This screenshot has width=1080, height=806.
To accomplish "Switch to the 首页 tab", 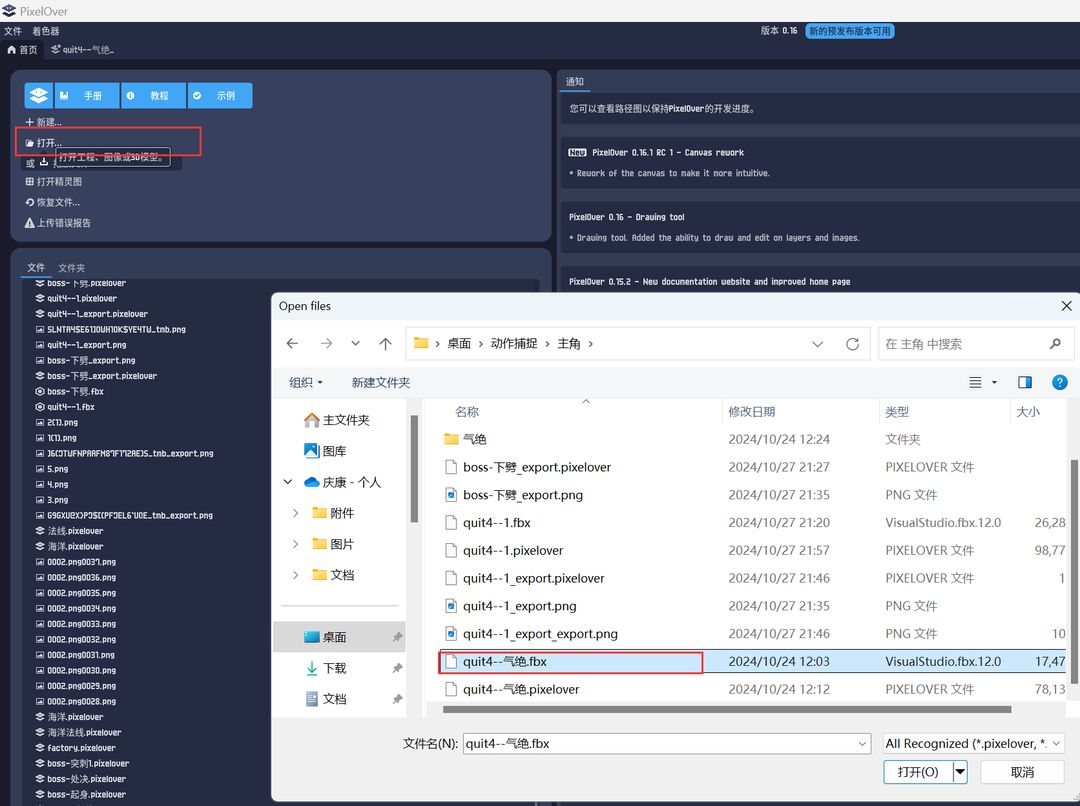I will click(22, 50).
